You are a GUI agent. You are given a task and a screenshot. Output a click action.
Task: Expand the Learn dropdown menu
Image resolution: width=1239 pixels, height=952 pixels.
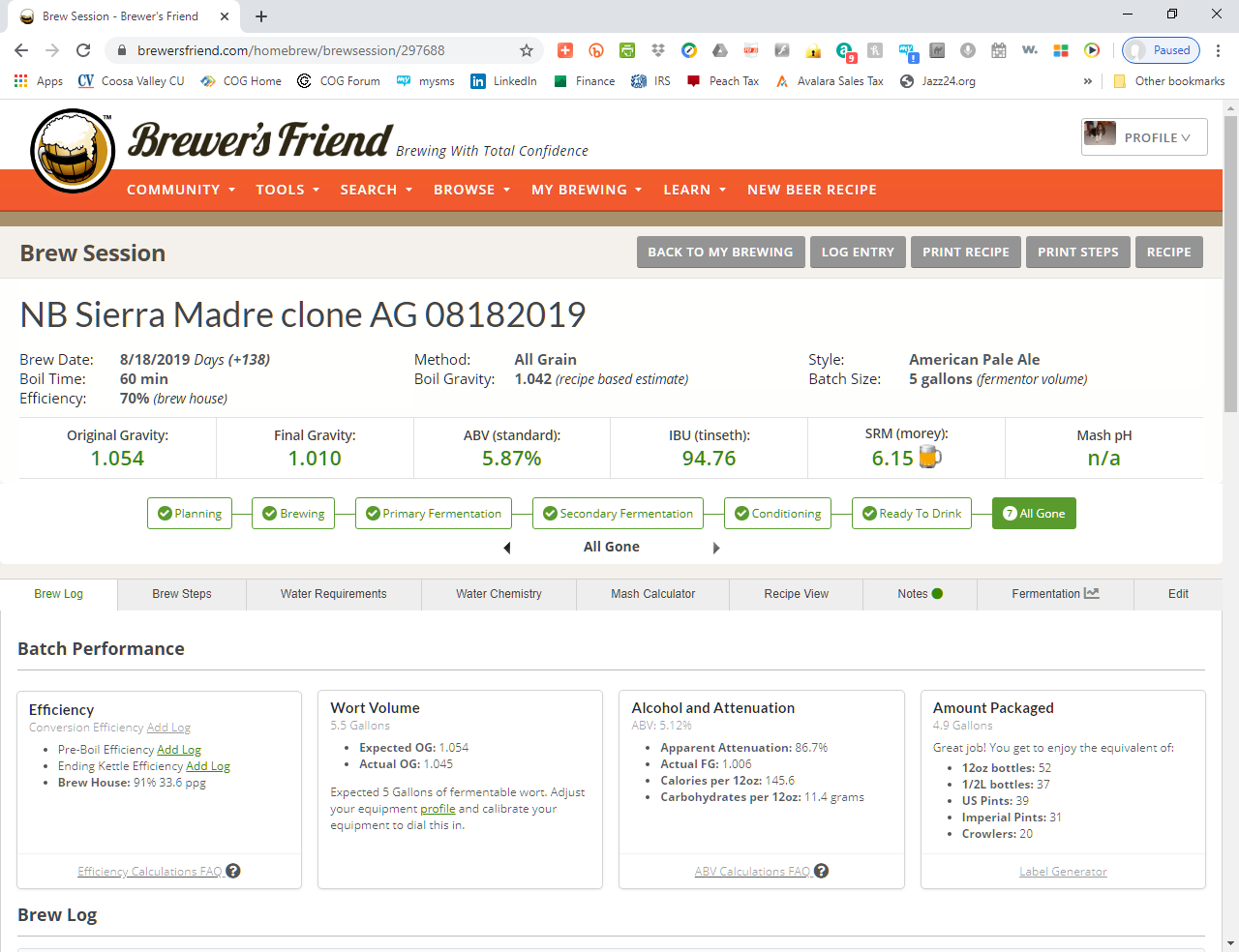[695, 190]
